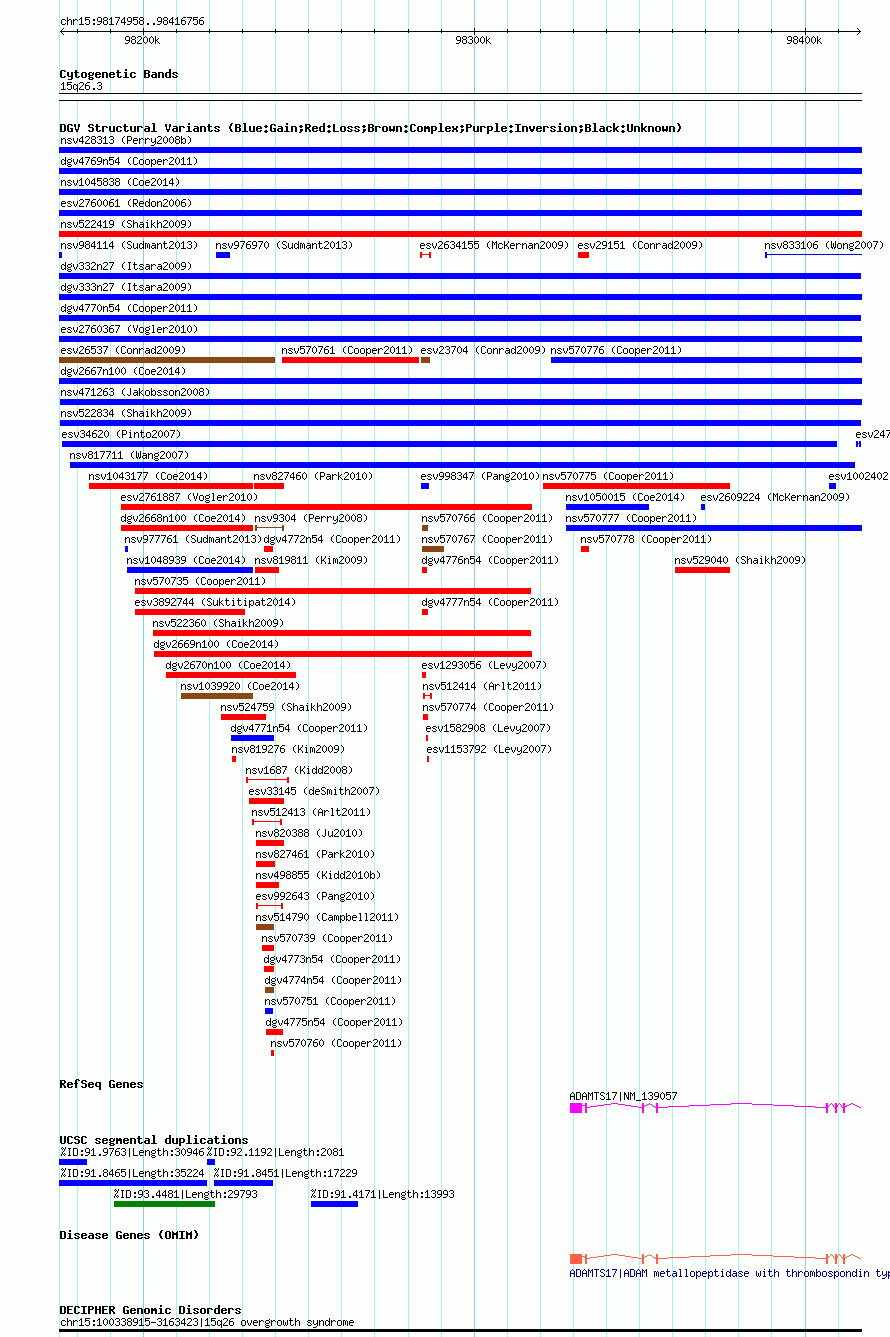Open the ADAMTS17|NM_139057 RefSeq gene
Screen dimensions: 890x1337
point(623,1096)
